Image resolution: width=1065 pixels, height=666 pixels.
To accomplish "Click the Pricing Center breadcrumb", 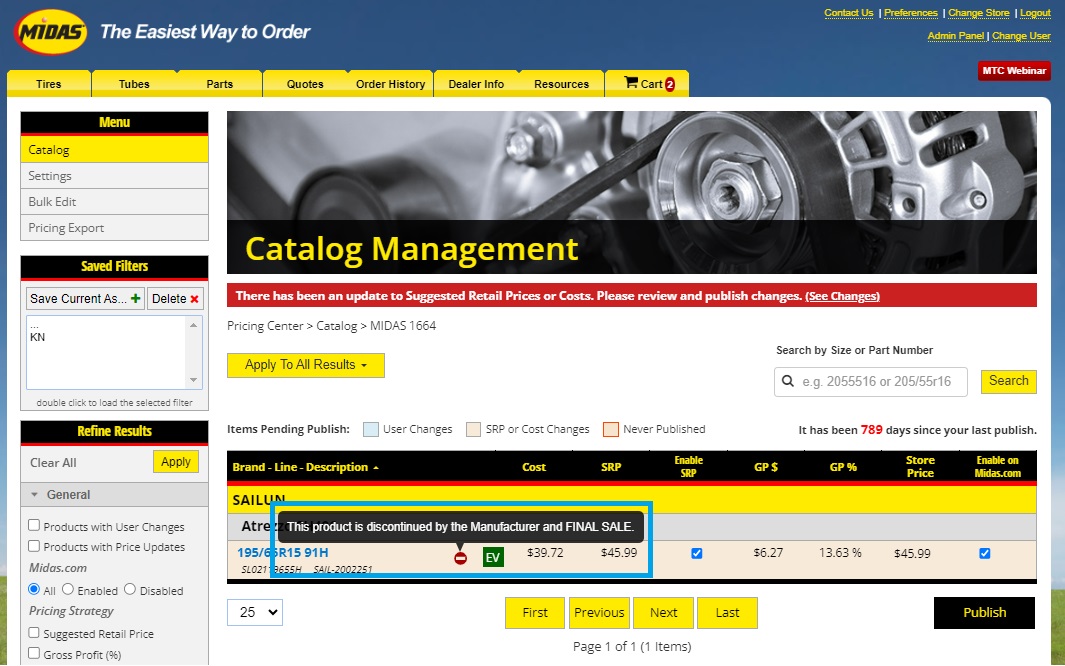I will (x=265, y=326).
